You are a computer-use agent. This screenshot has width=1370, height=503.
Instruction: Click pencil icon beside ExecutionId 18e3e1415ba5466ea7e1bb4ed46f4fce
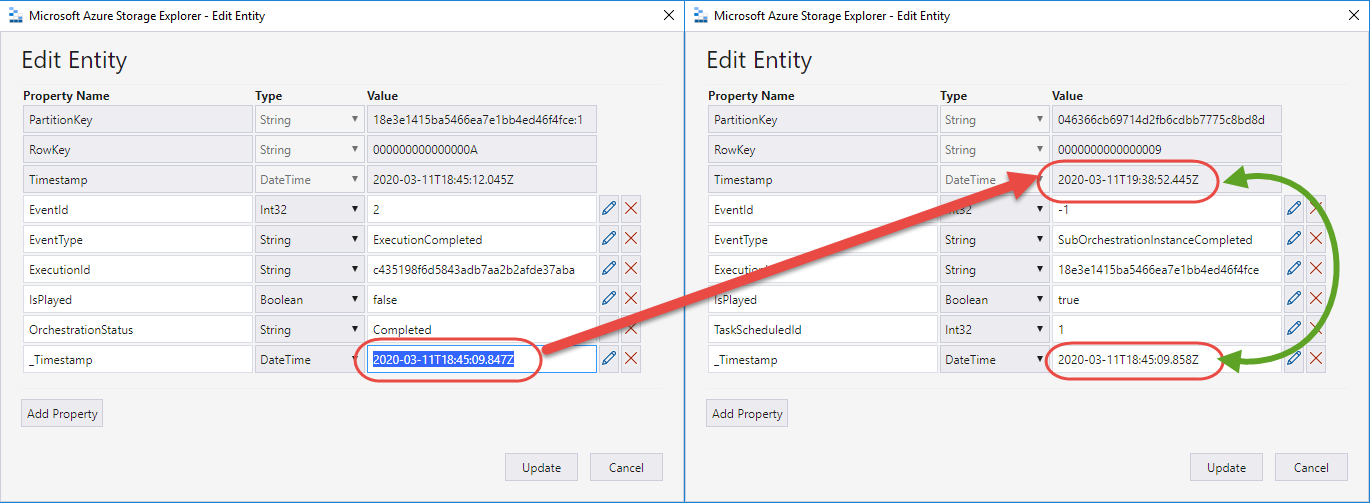pyautogui.click(x=1294, y=269)
